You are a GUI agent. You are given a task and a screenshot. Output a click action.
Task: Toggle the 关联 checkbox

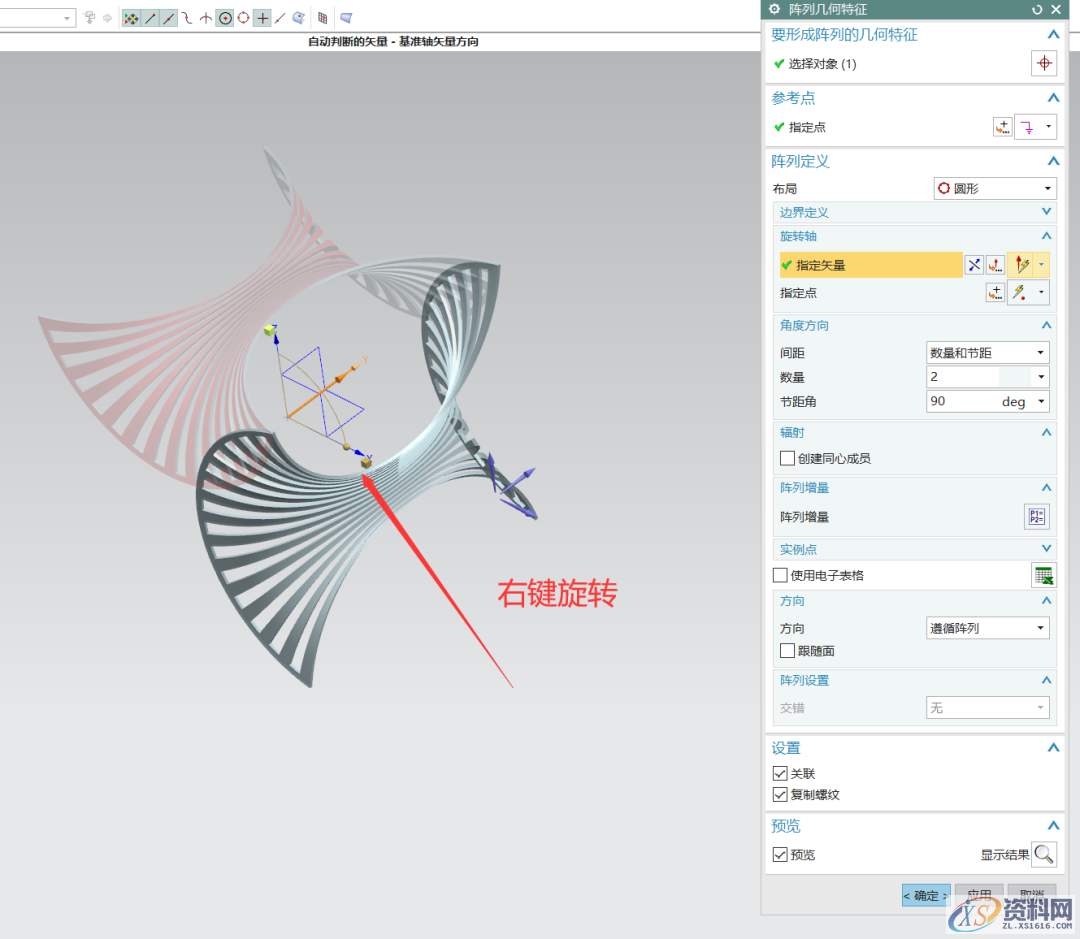(x=780, y=773)
